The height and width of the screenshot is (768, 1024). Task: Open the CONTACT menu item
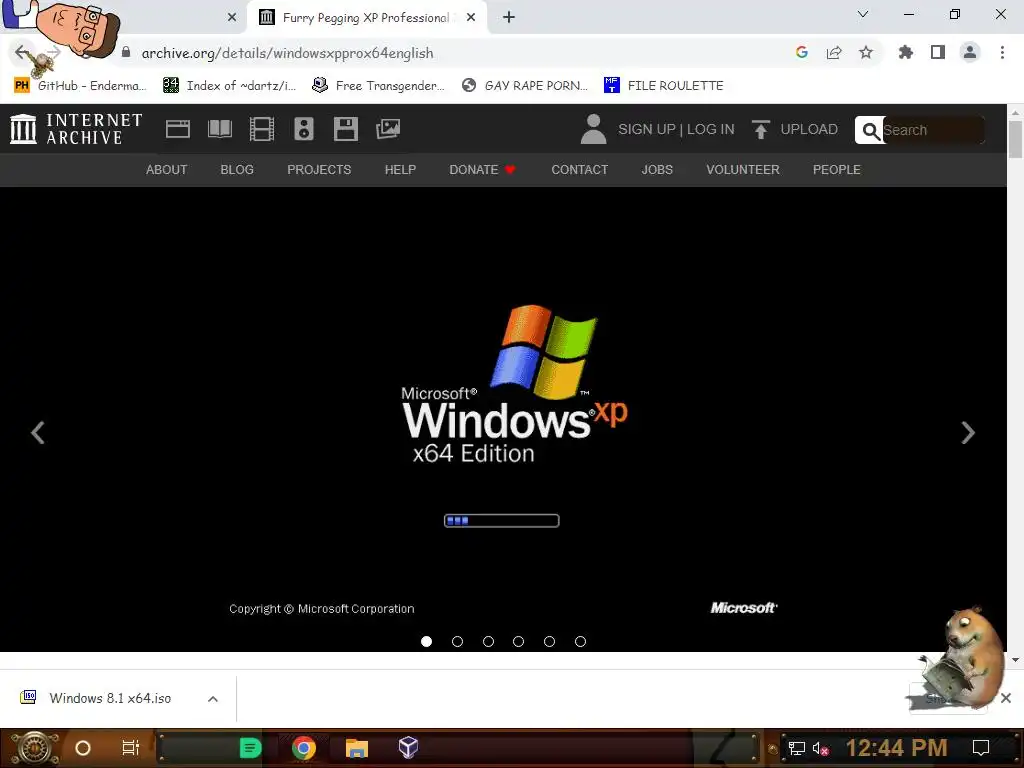(x=580, y=170)
